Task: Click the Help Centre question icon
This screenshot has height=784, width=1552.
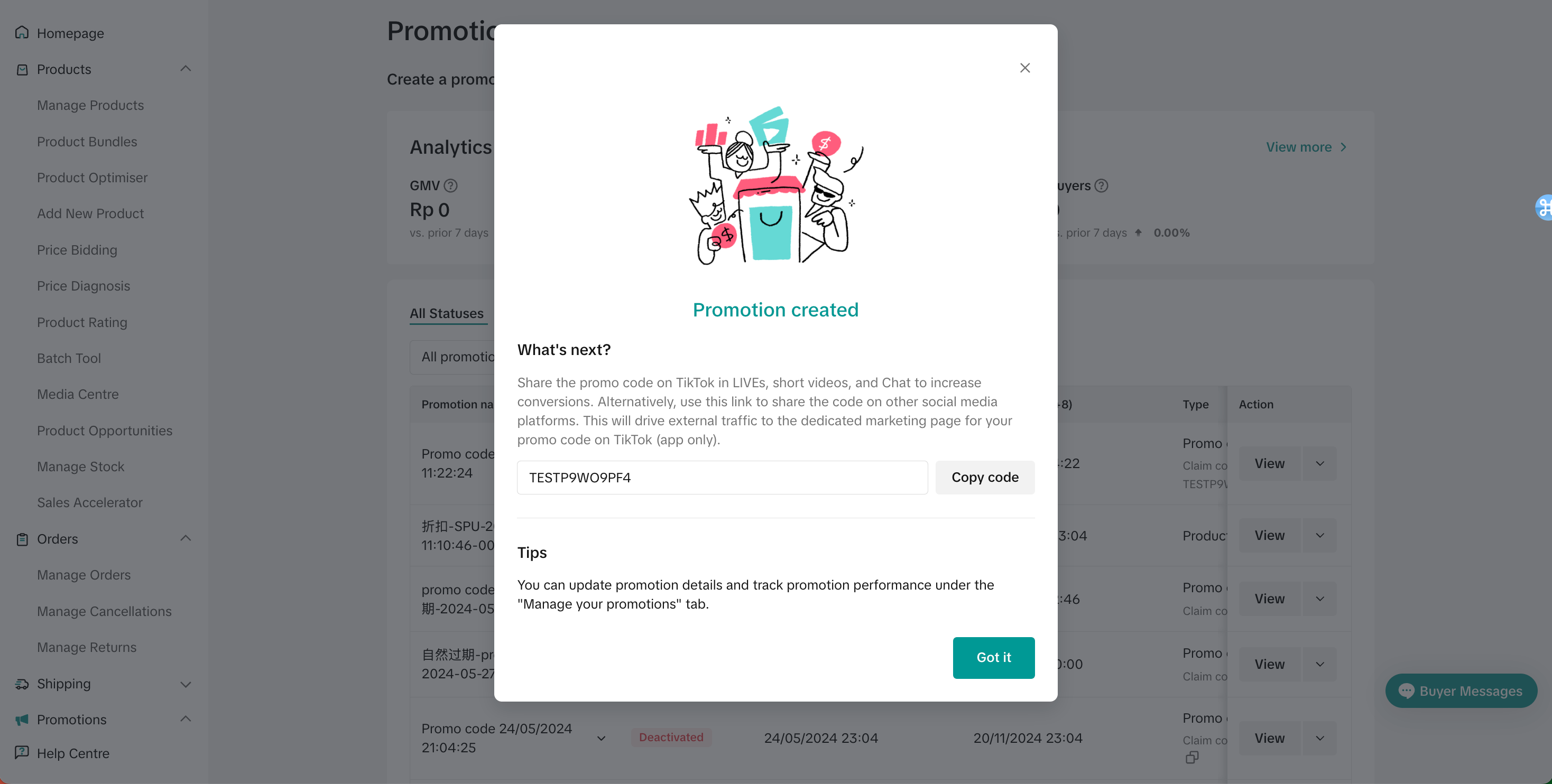Action: tap(22, 753)
